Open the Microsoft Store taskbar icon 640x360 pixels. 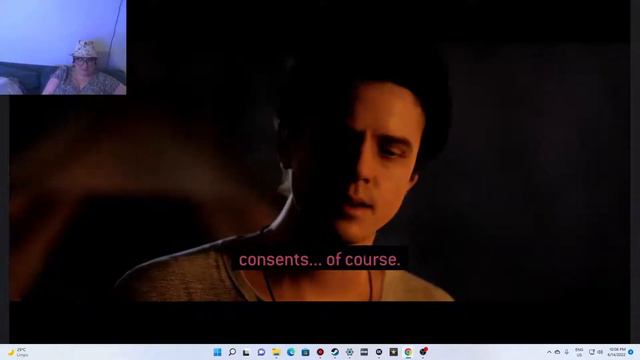click(305, 352)
